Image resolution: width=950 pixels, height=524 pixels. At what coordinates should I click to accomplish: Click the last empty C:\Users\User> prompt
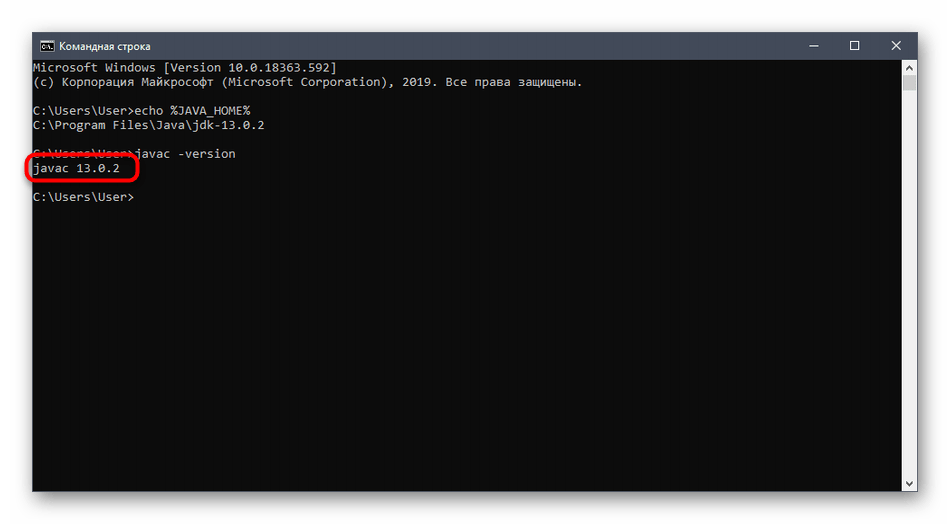point(82,197)
